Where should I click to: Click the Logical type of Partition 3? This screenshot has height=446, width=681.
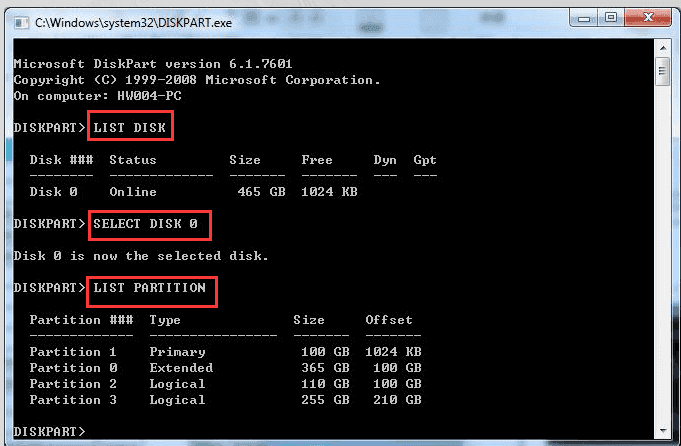(x=177, y=400)
